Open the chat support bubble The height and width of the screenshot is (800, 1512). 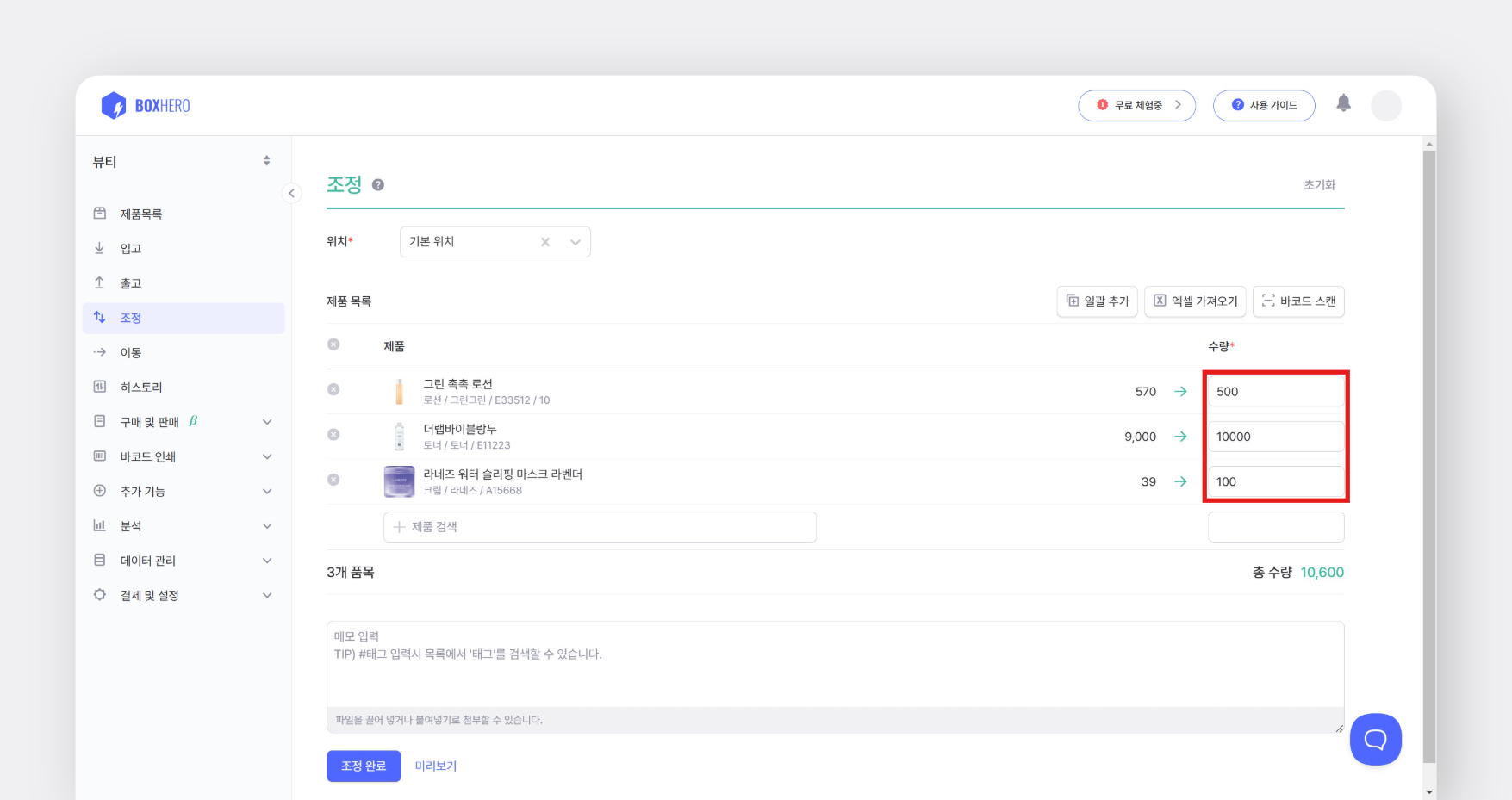click(x=1375, y=739)
